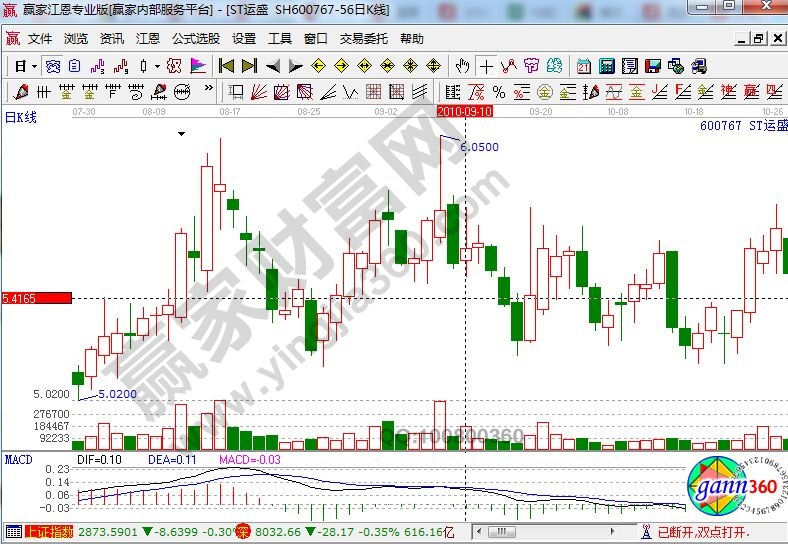Select the hand pan tool
The height and width of the screenshot is (544, 788).
click(x=462, y=66)
